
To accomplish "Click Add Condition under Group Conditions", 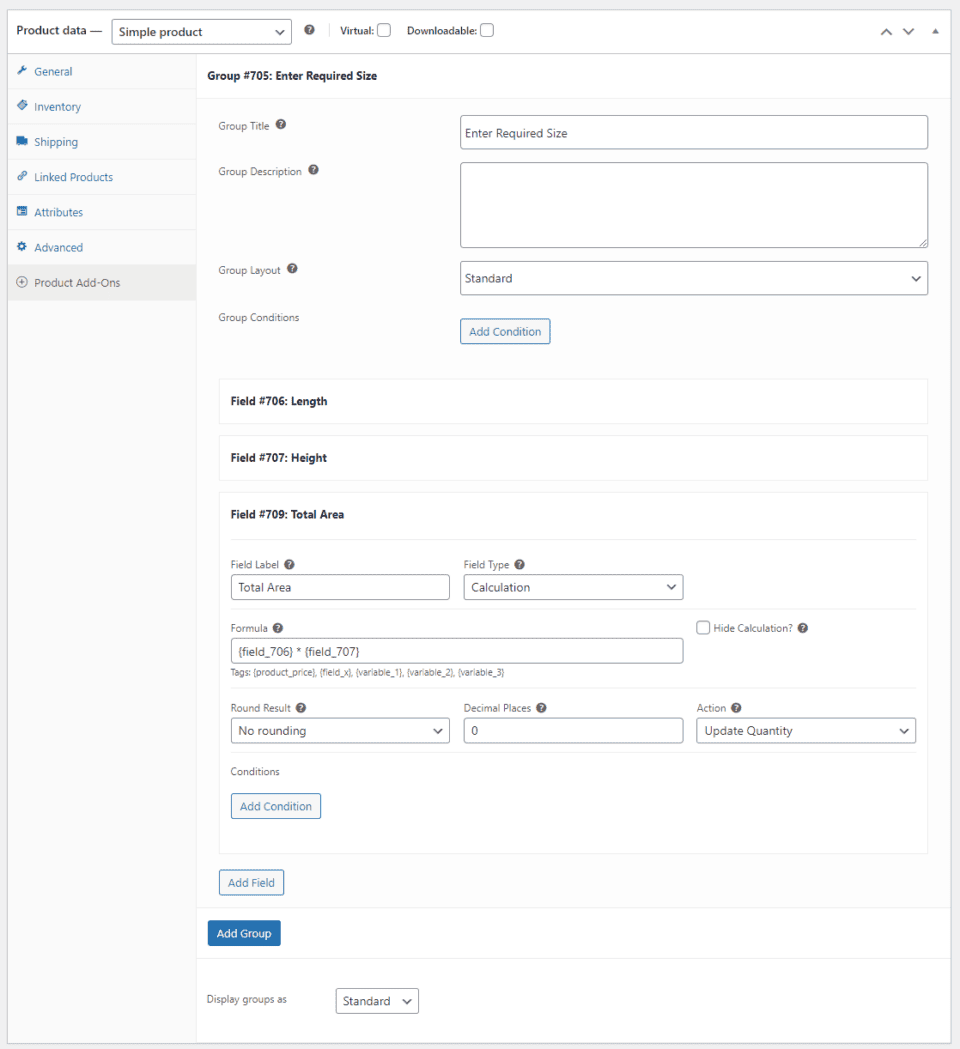I will click(x=505, y=331).
